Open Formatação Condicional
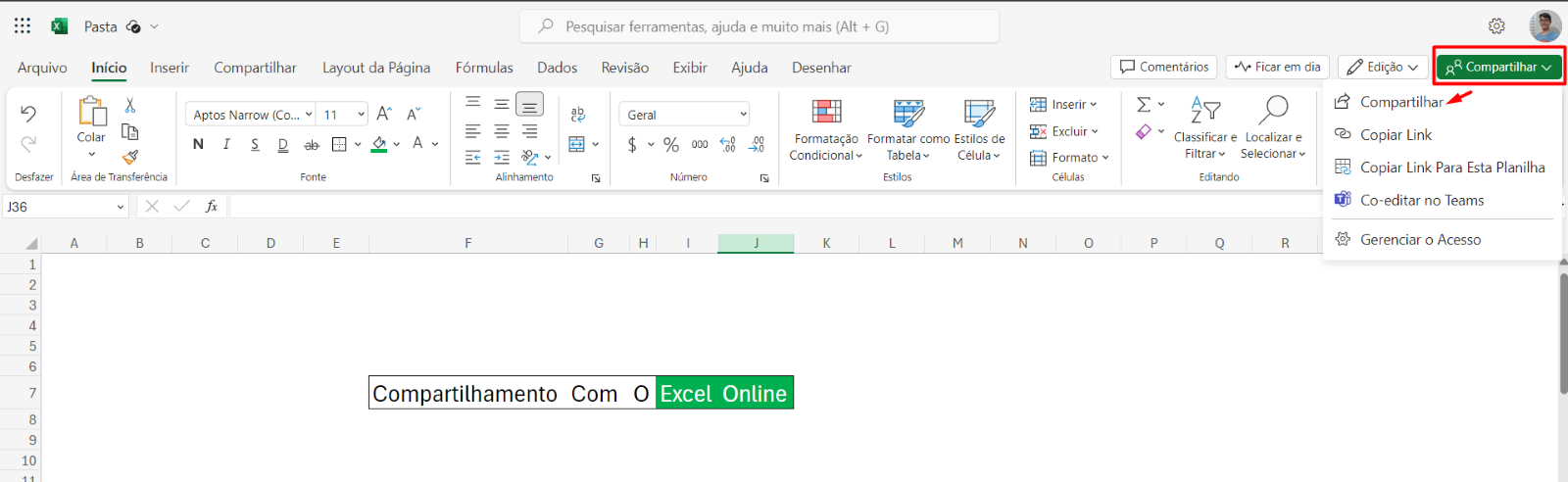1568x482 pixels. 826,130
